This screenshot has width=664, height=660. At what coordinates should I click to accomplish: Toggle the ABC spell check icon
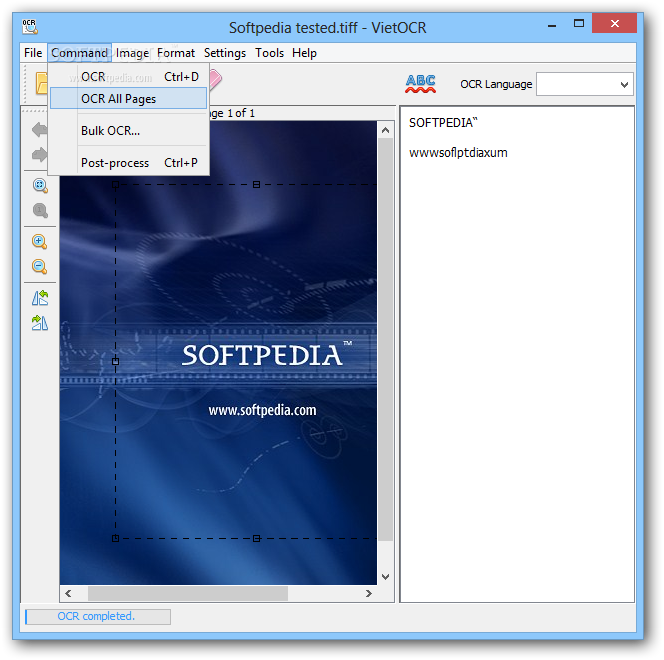coord(421,83)
